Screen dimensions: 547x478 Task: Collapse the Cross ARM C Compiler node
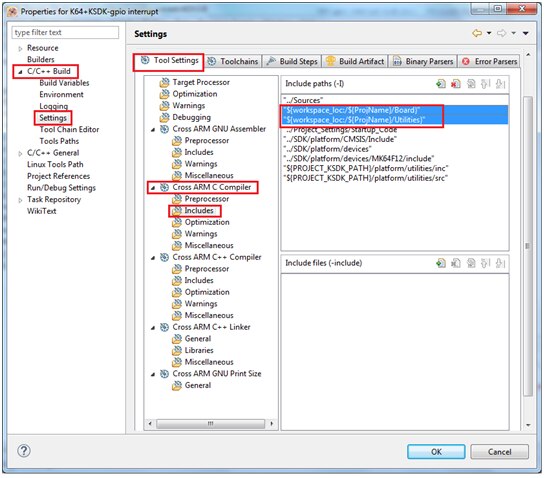153,188
